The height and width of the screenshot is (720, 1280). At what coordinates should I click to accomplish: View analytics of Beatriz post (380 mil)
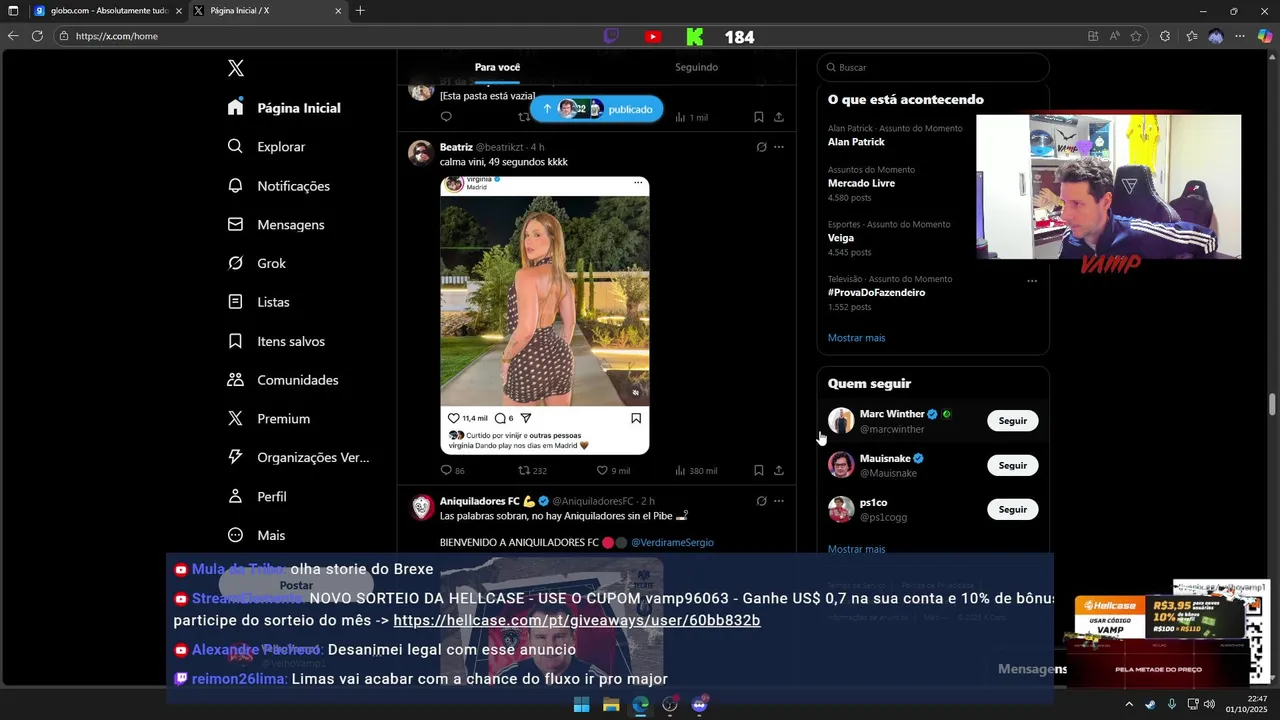tap(696, 470)
